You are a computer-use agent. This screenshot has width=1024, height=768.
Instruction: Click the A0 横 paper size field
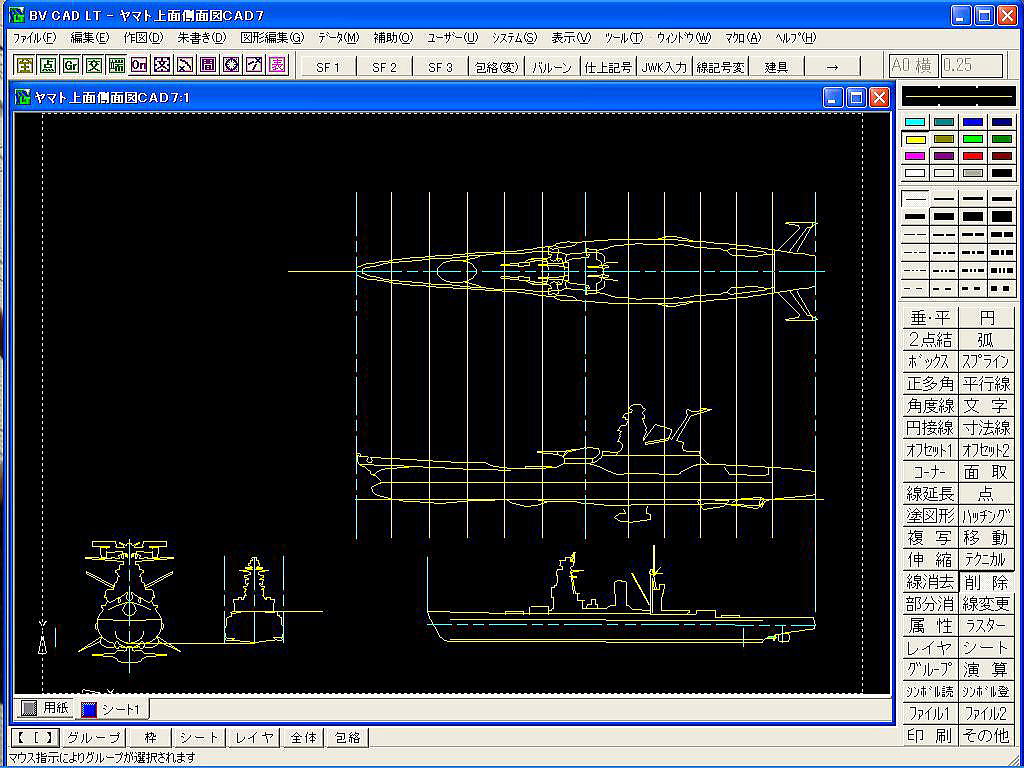pyautogui.click(x=914, y=66)
